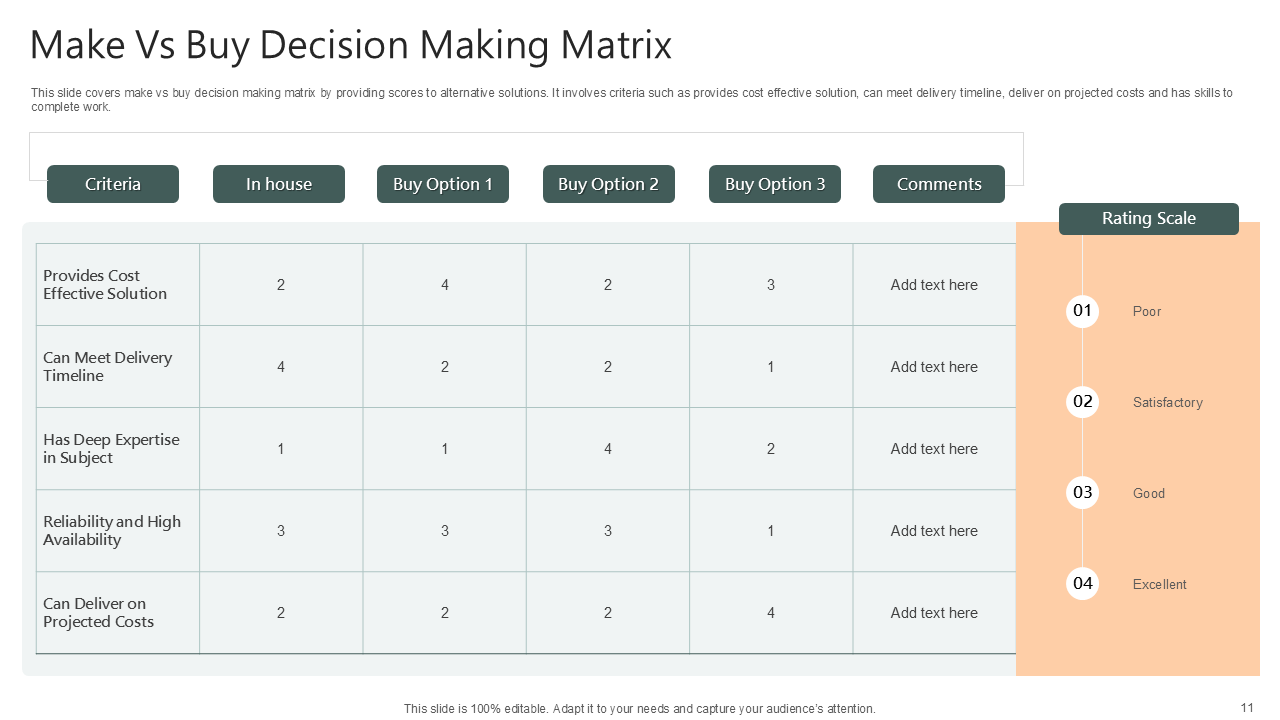The image size is (1280, 720).
Task: Click the 03 rating circle
Action: [x=1082, y=493]
